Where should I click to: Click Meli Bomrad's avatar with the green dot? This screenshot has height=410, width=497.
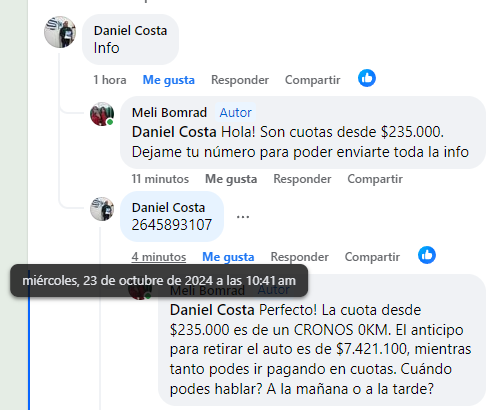pyautogui.click(x=102, y=114)
